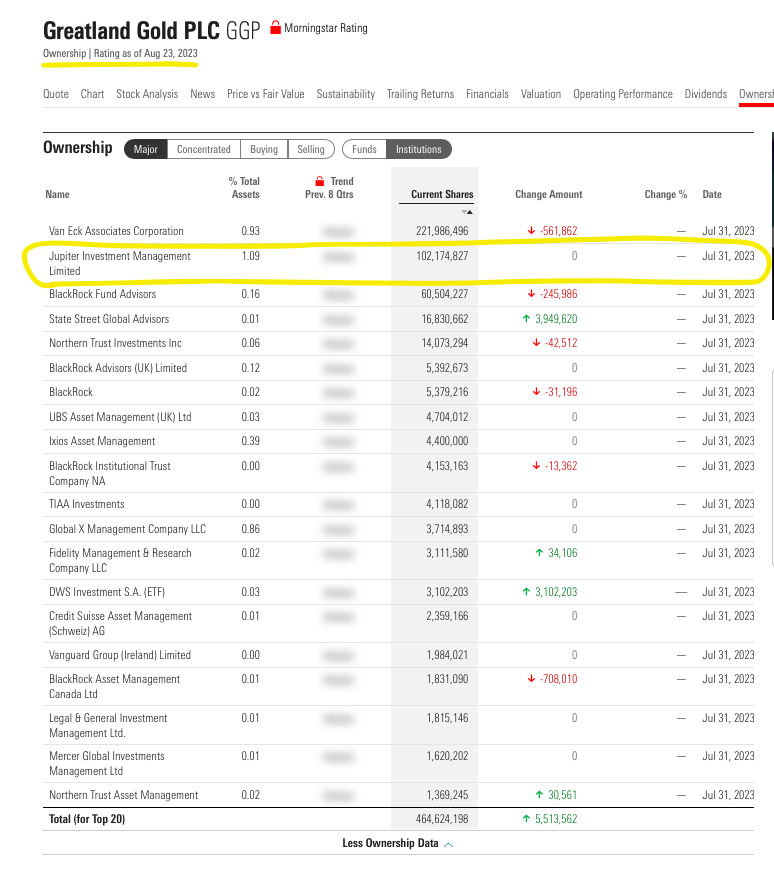The height and width of the screenshot is (871, 774).
Task: Click the Change % column header
Action: point(666,194)
